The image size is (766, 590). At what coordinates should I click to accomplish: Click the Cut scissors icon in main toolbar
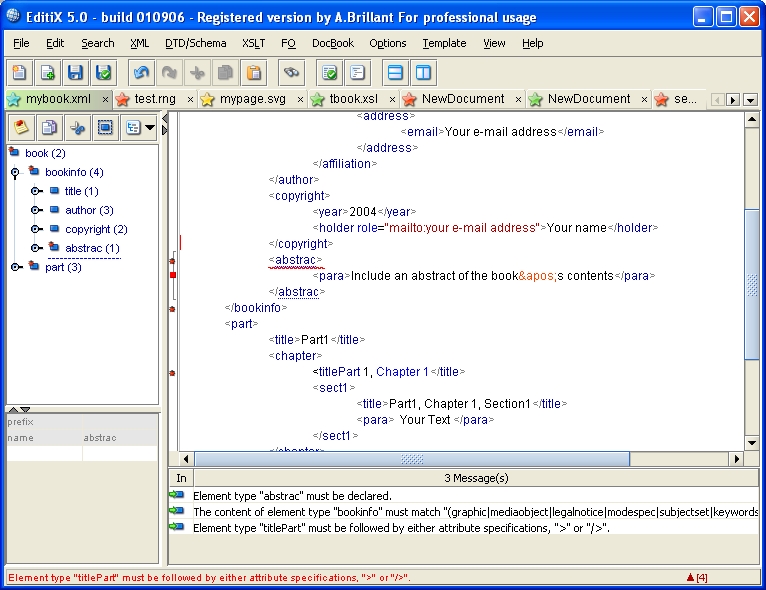tap(197, 73)
